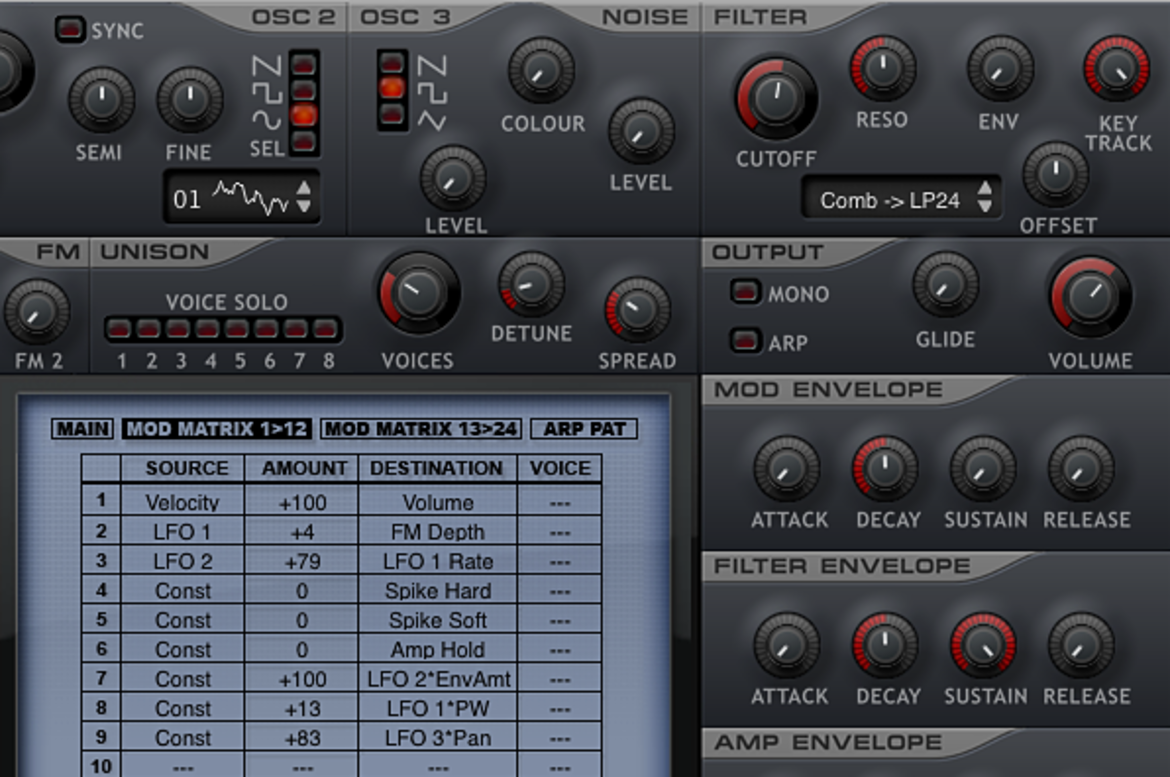Click the OSC 2 SEMI knob
This screenshot has width=1170, height=777.
coord(101,100)
